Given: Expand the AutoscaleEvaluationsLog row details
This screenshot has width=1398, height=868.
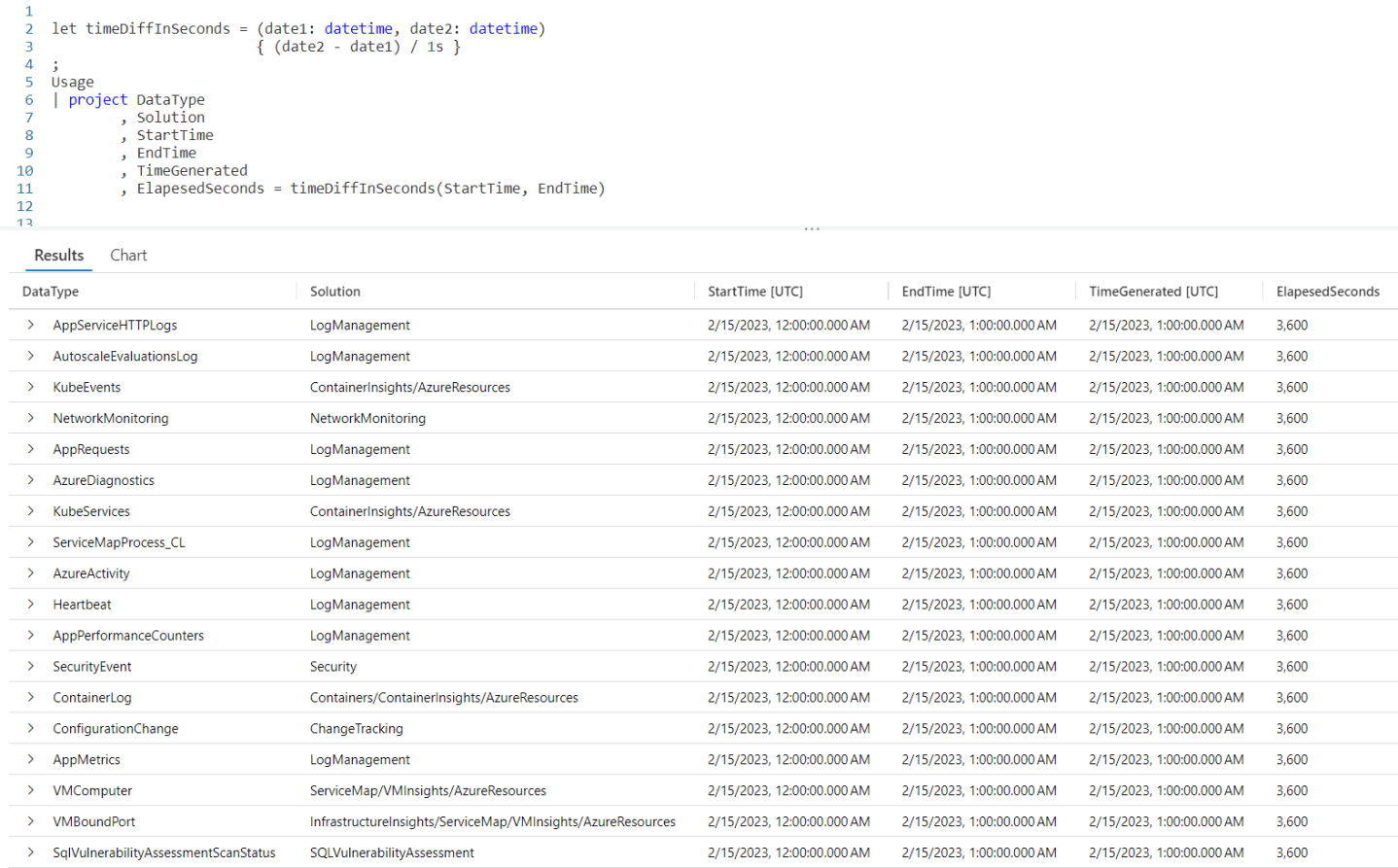Looking at the screenshot, I should click(x=31, y=356).
